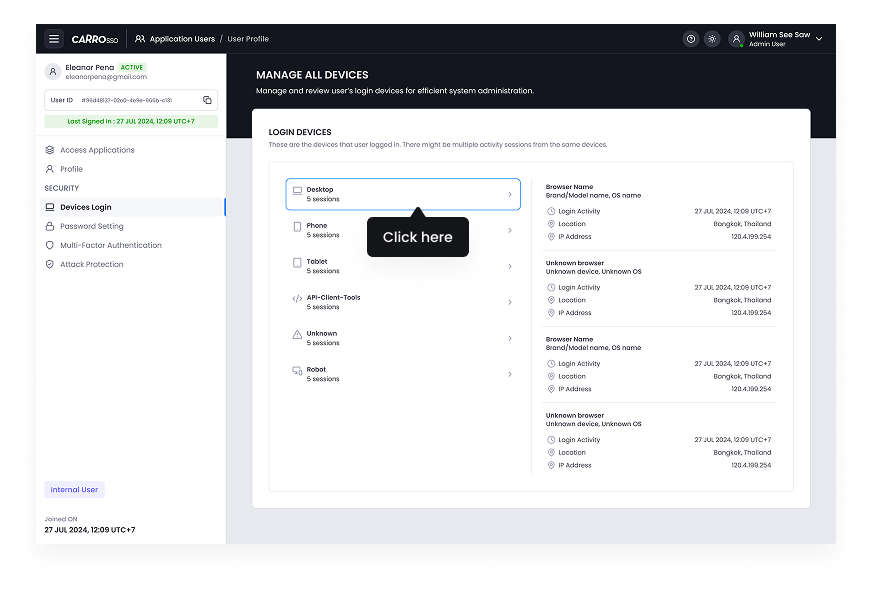Expand the API-Client-Tools sessions
This screenshot has width=872, height=592.
(403, 302)
